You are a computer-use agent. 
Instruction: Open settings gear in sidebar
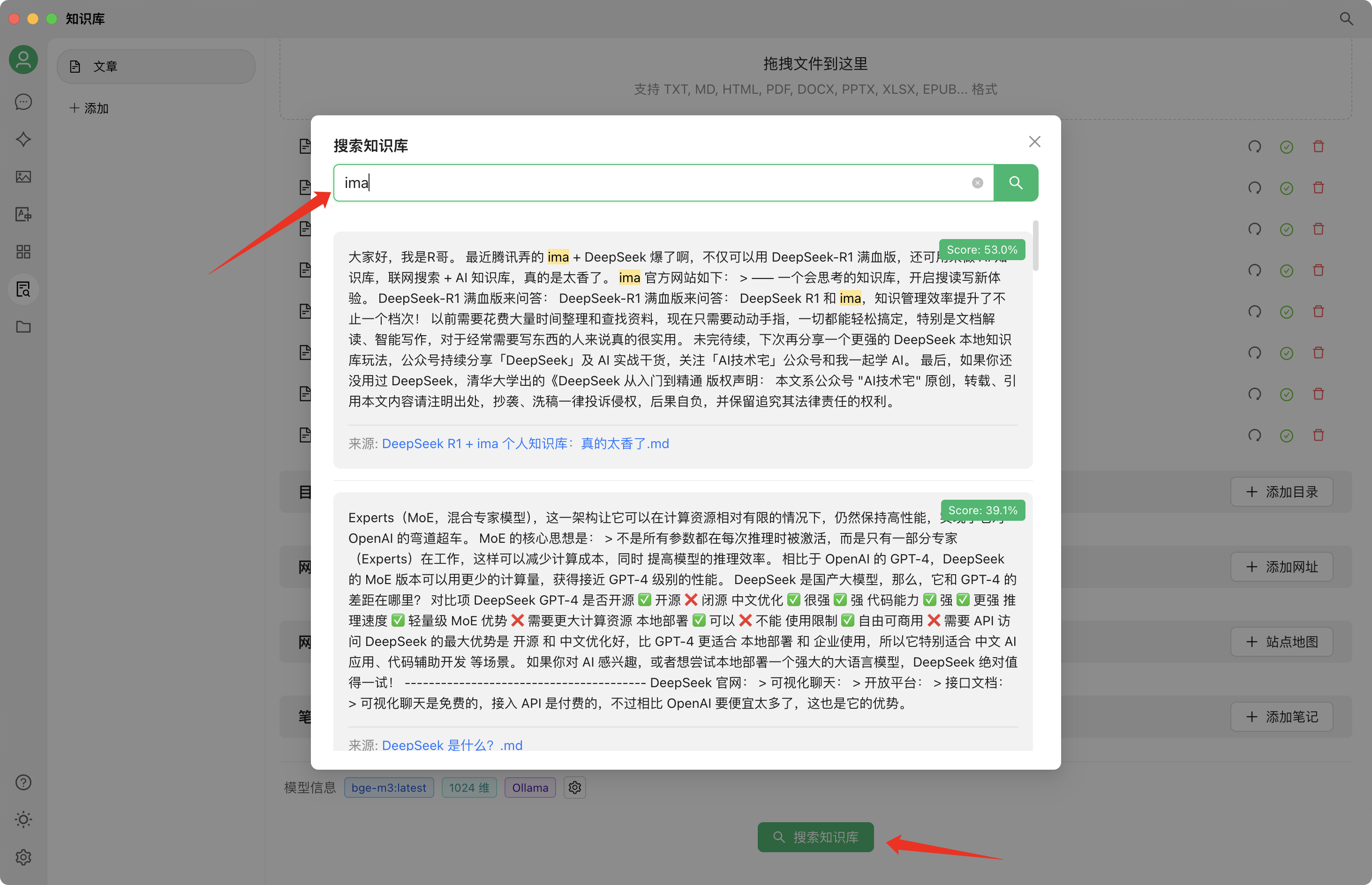pos(23,857)
